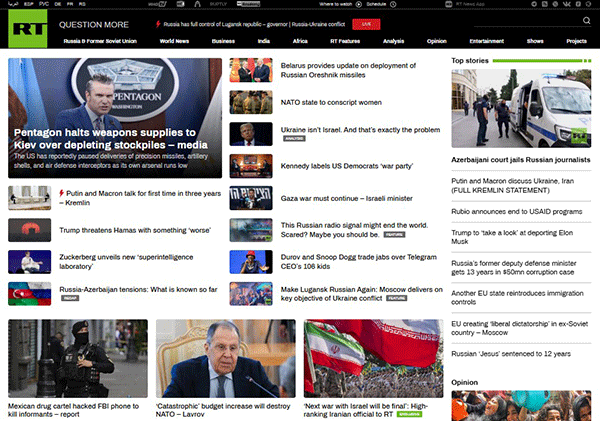Image resolution: width=600 pixels, height=421 pixels.
Task: Open Catastrophic budget increase NATO Lavrov story
Action: point(223,410)
